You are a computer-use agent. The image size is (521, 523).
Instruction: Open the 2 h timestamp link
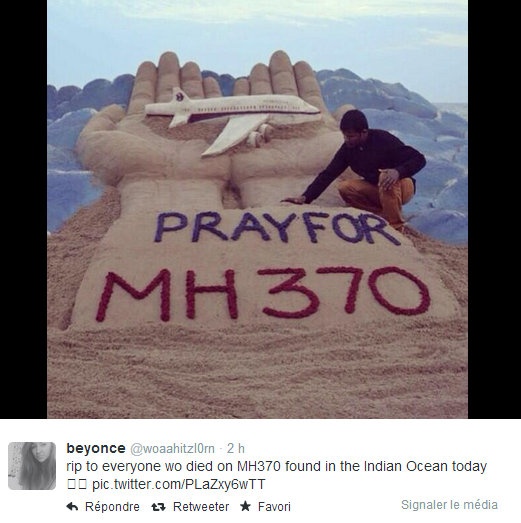(x=236, y=449)
